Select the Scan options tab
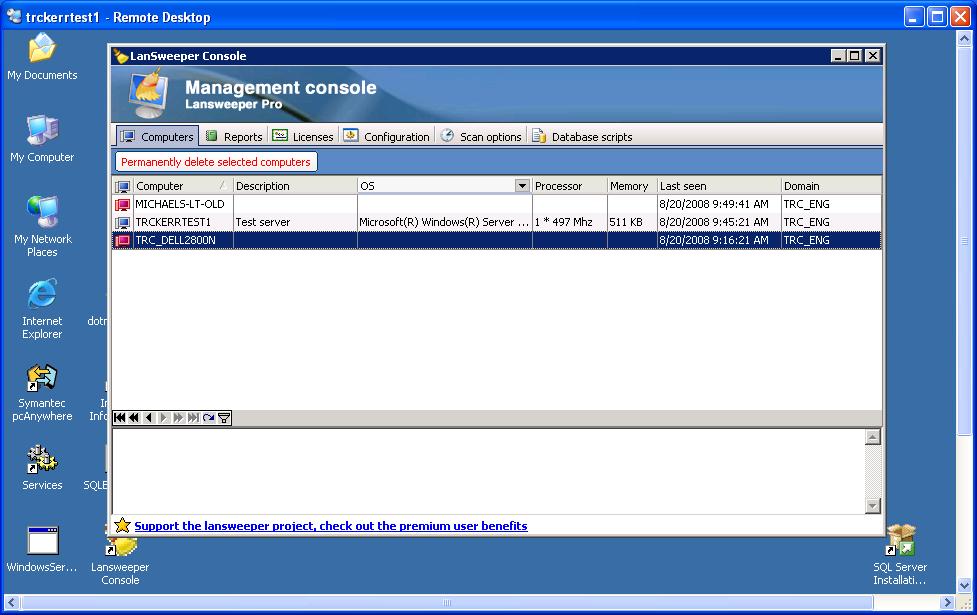977x615 pixels. [x=481, y=137]
